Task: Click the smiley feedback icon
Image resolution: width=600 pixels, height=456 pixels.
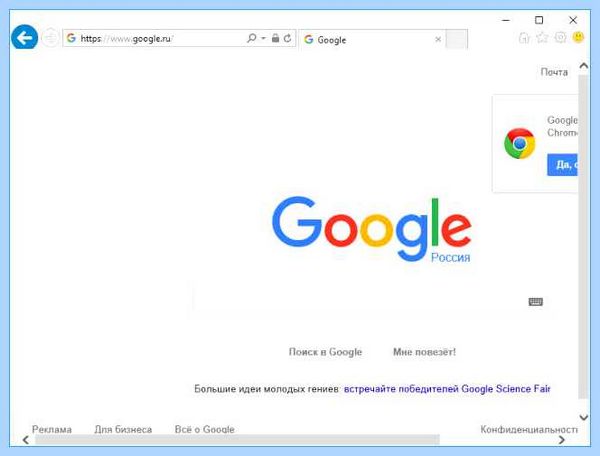Action: [578, 37]
